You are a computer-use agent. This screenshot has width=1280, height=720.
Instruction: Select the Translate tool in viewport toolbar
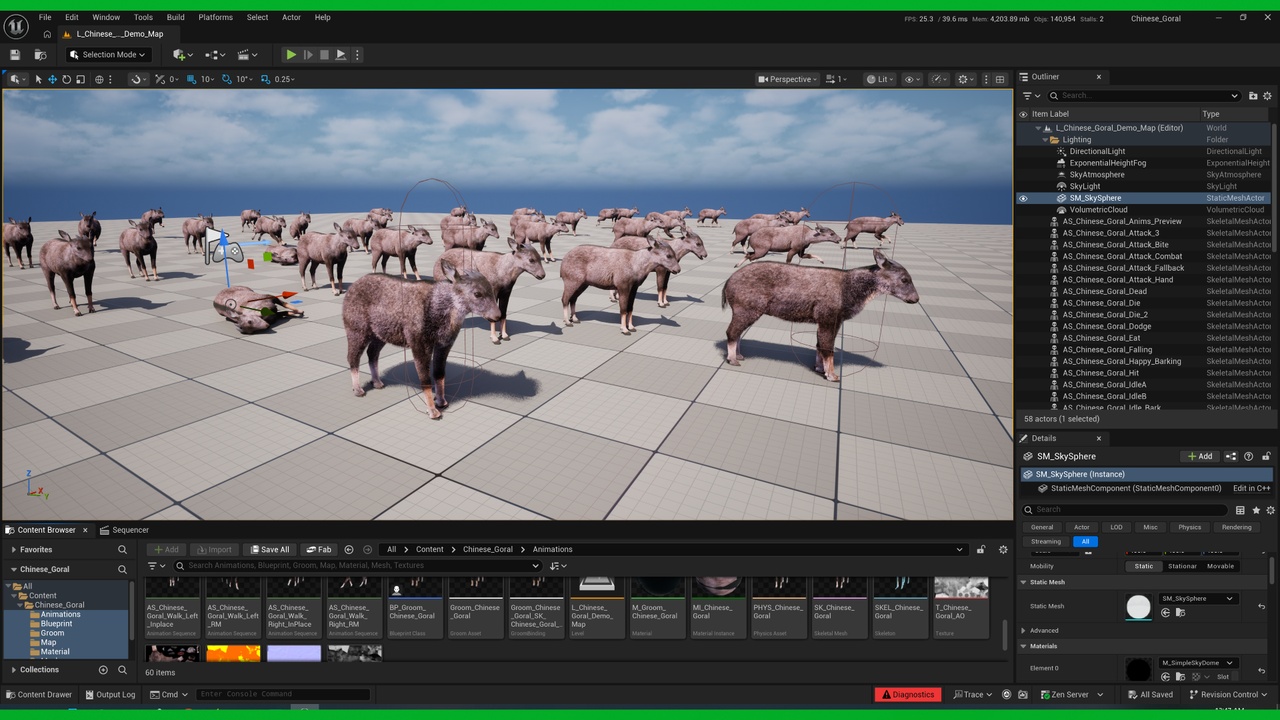click(53, 79)
